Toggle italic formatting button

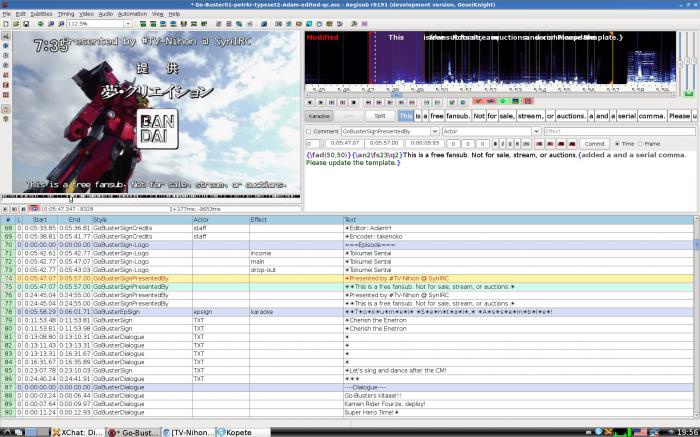pyautogui.click(x=503, y=144)
